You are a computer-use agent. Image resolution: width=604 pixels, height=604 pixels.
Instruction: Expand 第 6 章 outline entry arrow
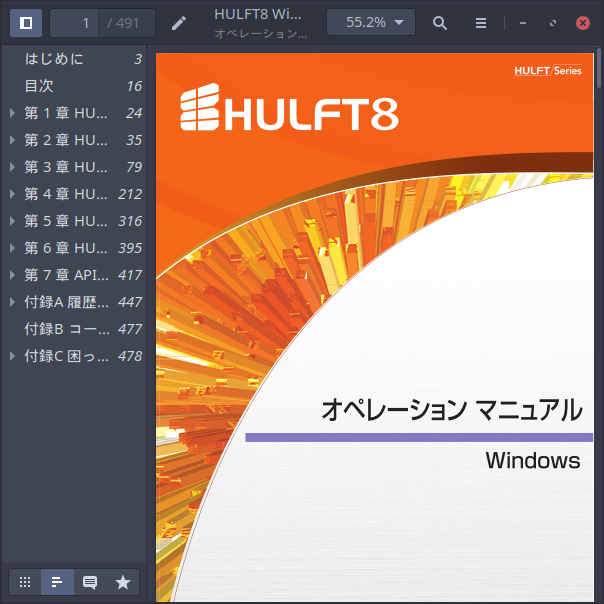point(12,248)
